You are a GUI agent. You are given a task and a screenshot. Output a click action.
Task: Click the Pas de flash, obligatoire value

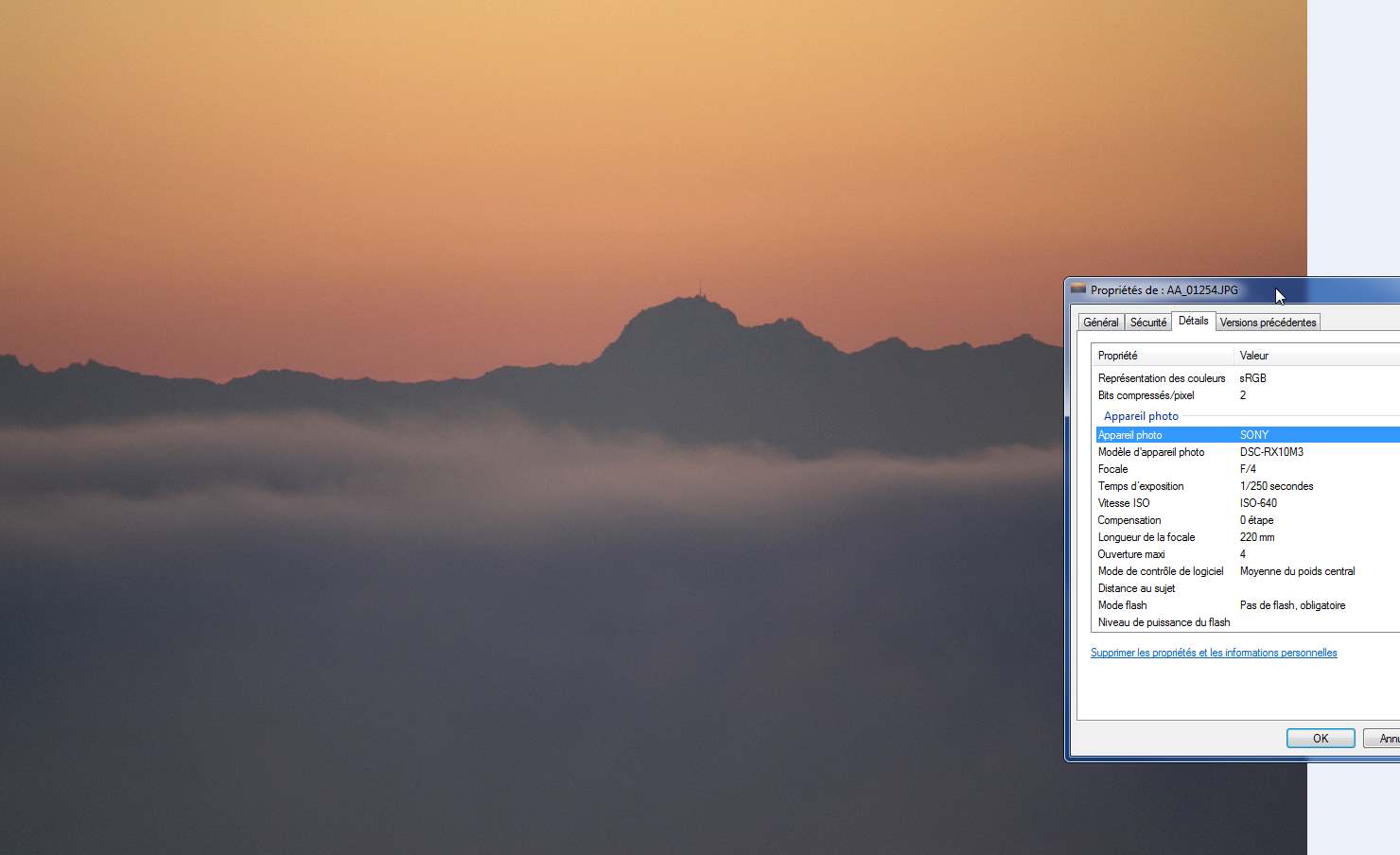pyautogui.click(x=1292, y=605)
